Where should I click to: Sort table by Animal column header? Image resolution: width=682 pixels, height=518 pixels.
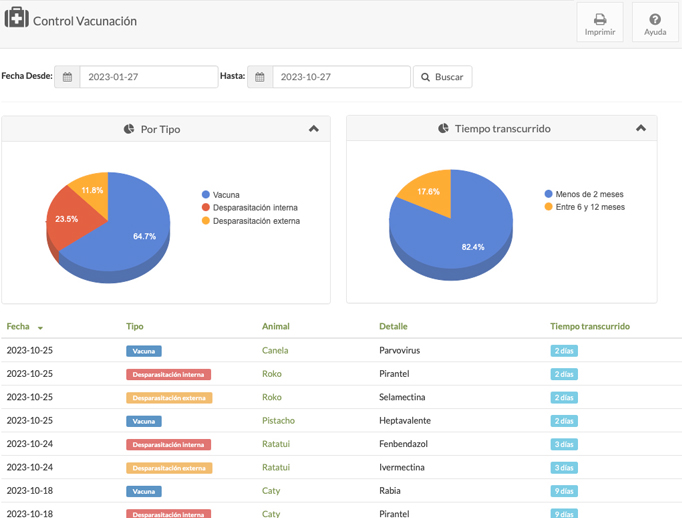point(275,326)
